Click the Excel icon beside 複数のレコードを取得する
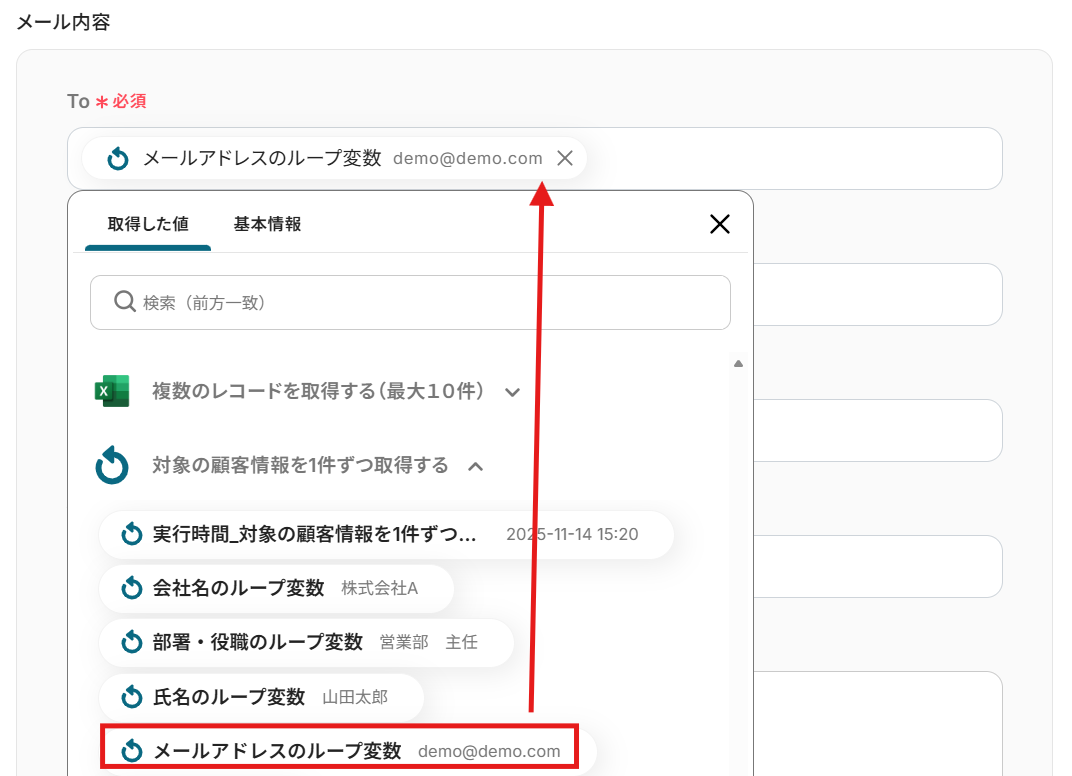 [x=112, y=391]
